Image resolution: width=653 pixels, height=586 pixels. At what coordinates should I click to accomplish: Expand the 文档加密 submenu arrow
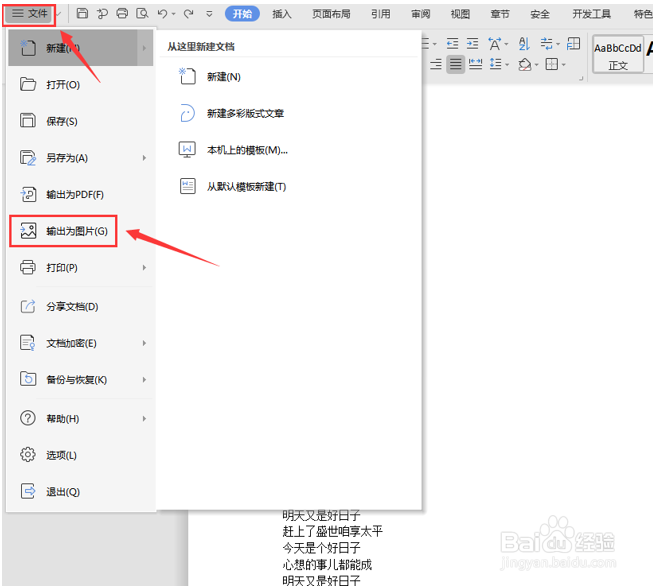click(x=144, y=343)
